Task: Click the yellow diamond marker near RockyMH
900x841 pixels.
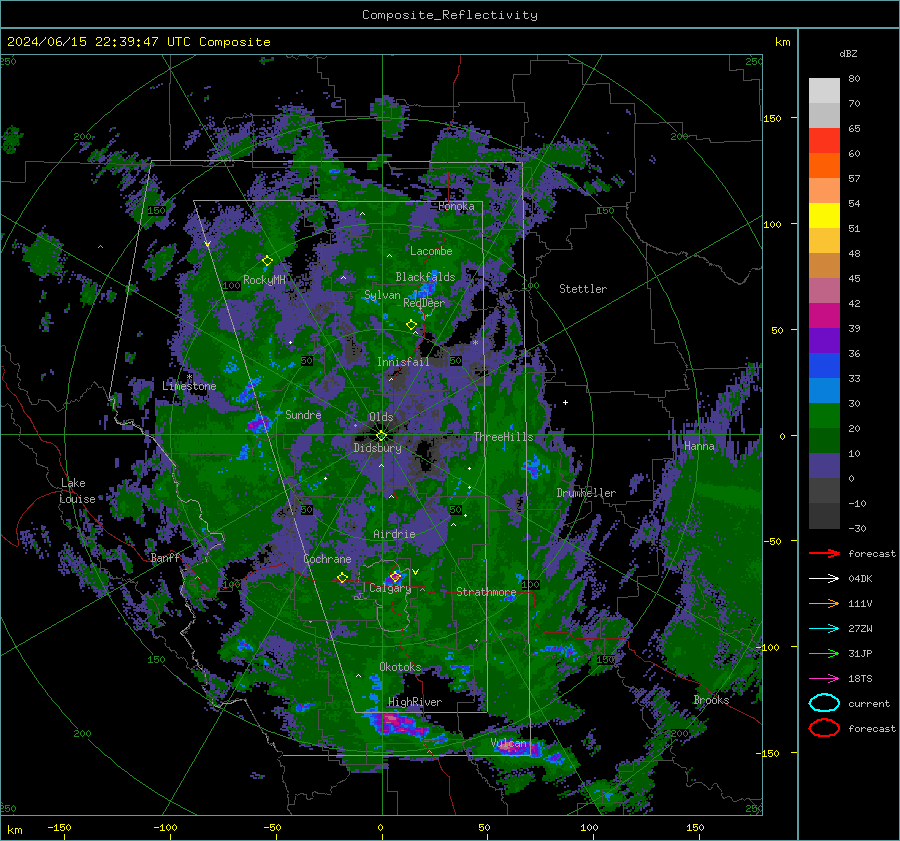Action: (x=267, y=261)
